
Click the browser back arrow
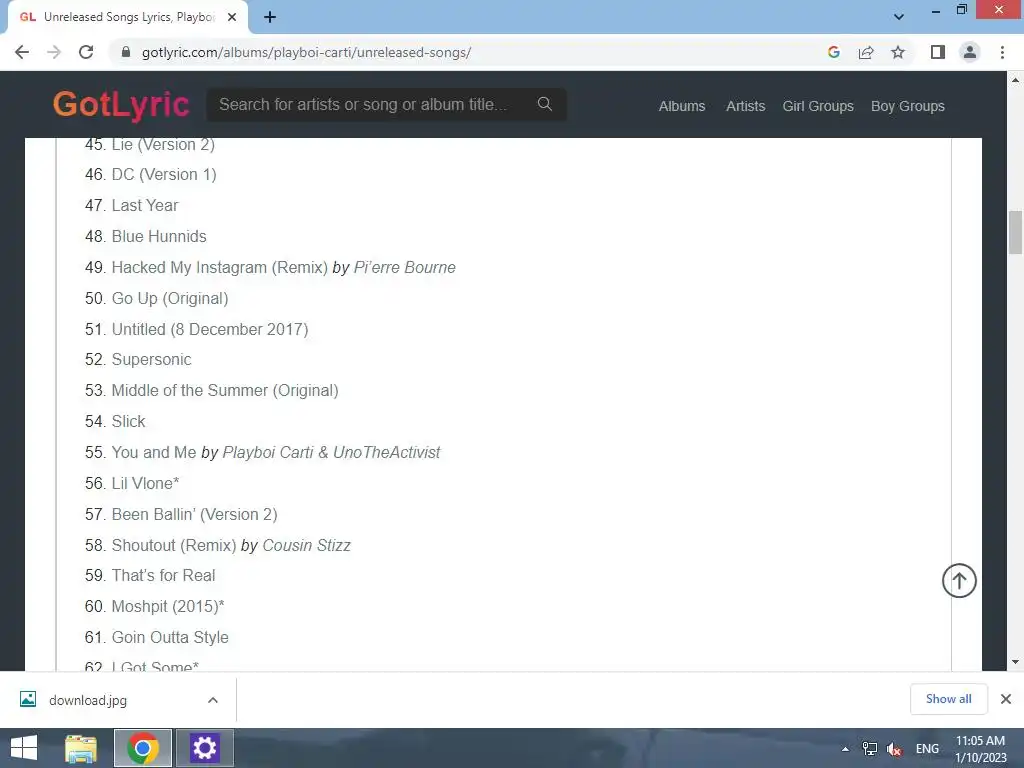click(22, 52)
